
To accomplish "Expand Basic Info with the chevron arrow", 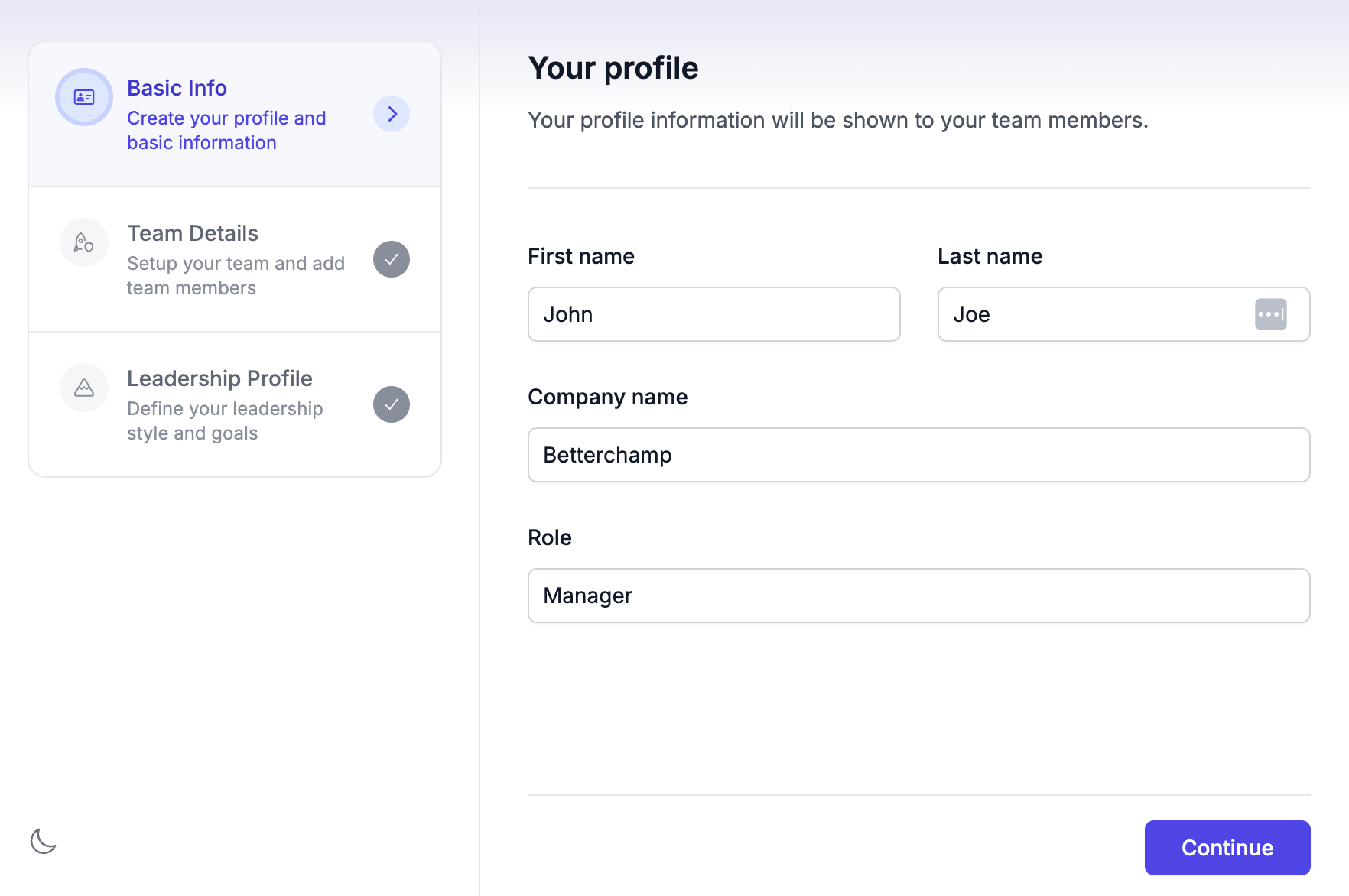I will pyautogui.click(x=392, y=114).
